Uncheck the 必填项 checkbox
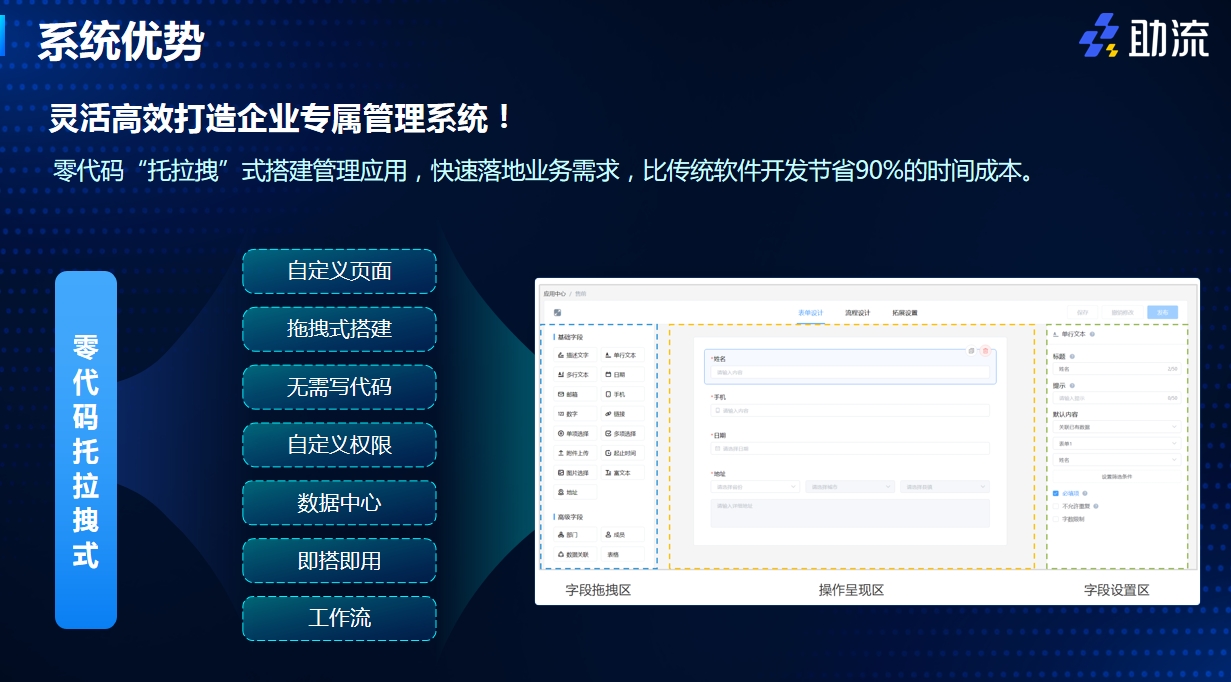 coord(1055,493)
